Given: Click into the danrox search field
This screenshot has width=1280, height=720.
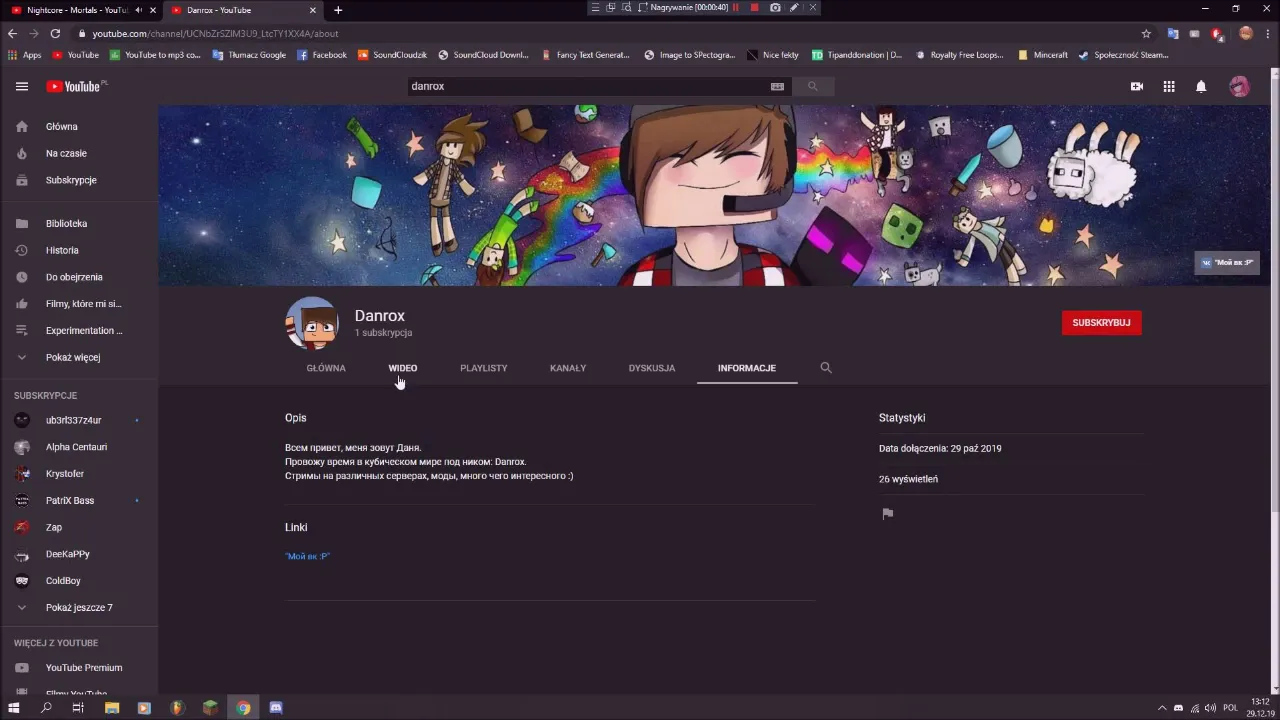Looking at the screenshot, I should click(585, 86).
